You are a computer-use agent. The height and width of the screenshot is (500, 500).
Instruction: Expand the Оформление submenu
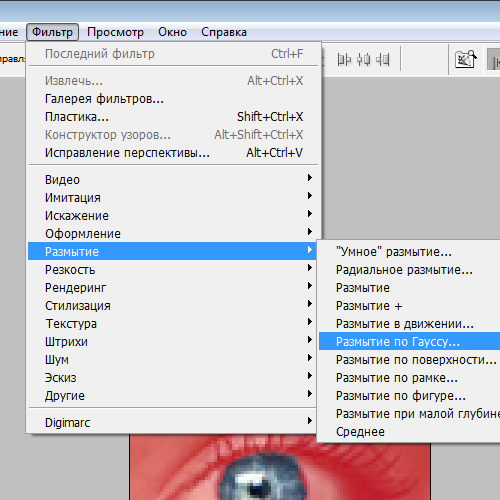coord(172,234)
